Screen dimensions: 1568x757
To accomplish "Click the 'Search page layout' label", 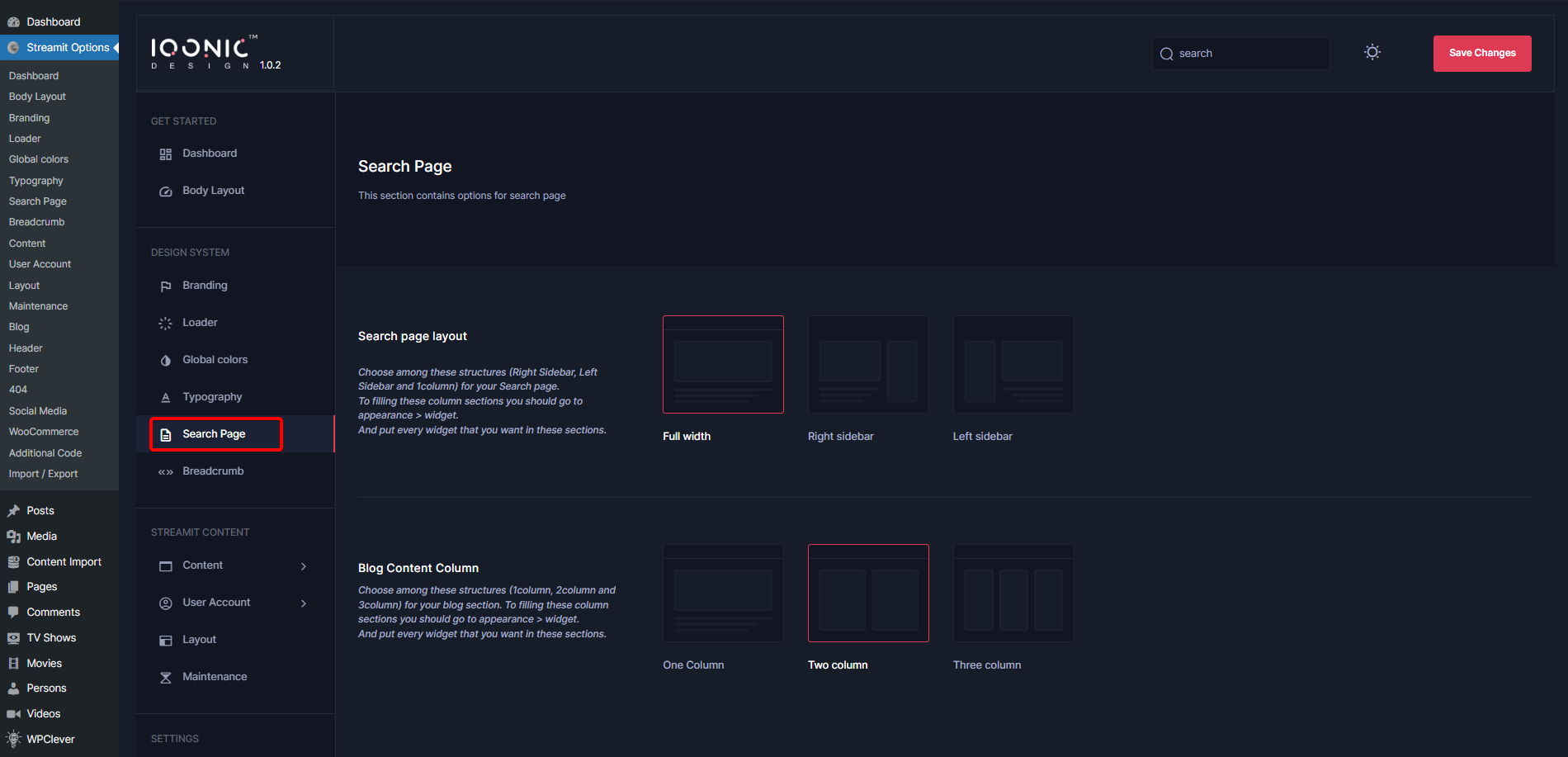I will (413, 336).
